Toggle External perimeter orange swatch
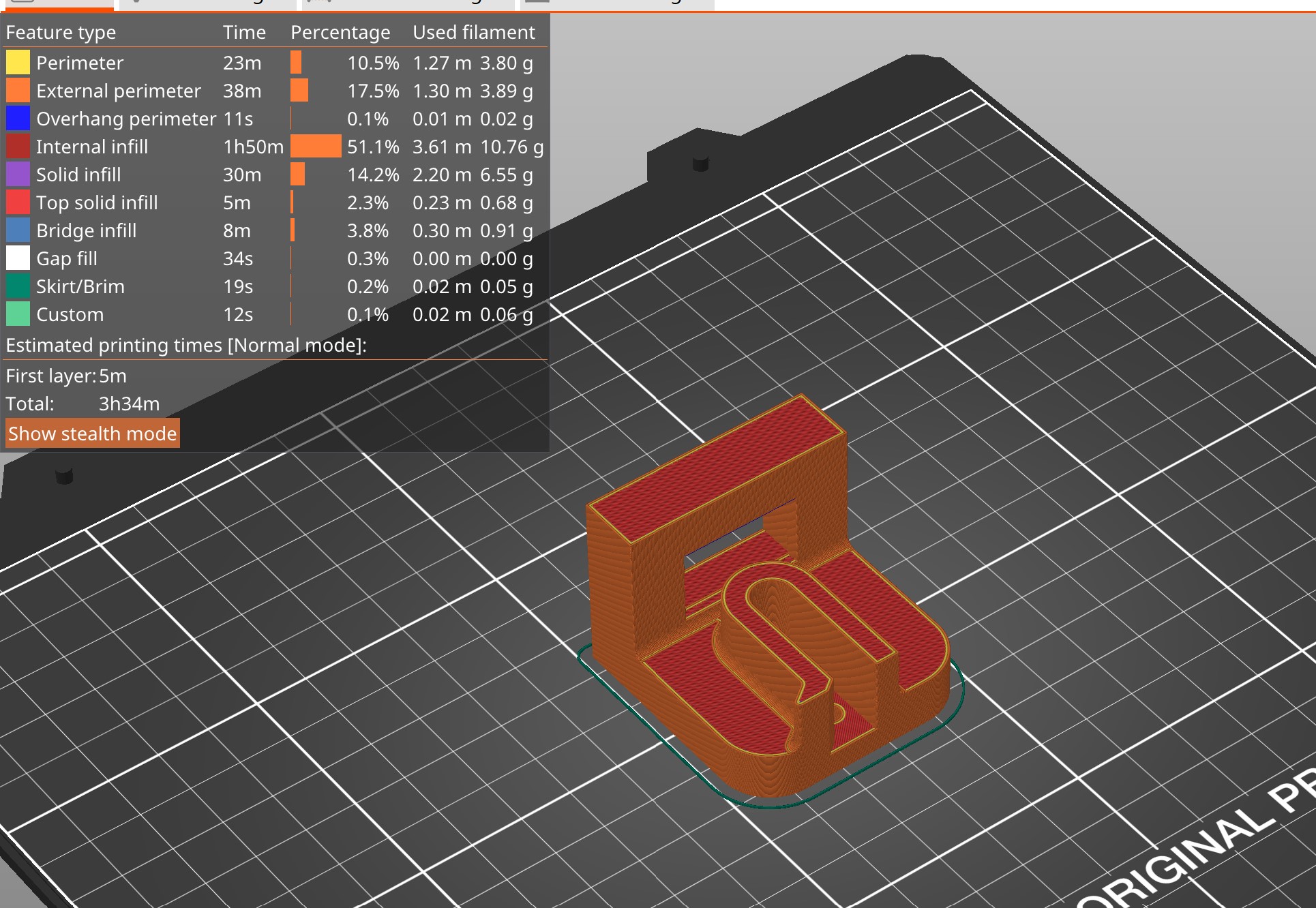This screenshot has width=1316, height=908. pos(18,91)
